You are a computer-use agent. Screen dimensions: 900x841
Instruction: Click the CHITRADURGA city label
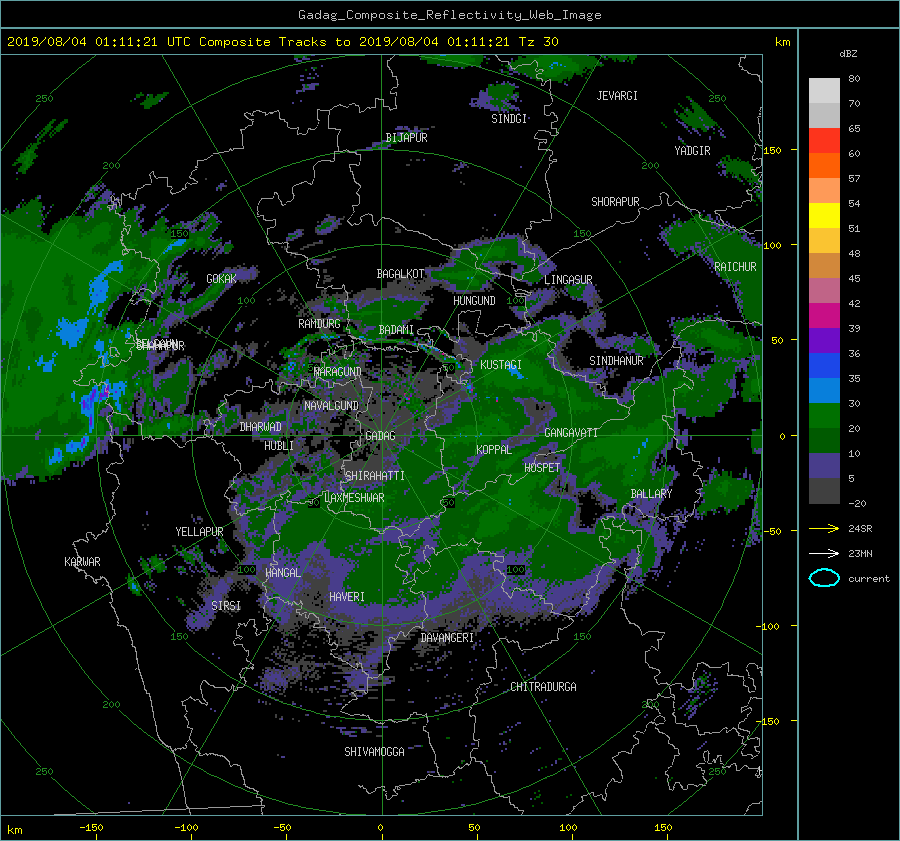click(x=543, y=687)
